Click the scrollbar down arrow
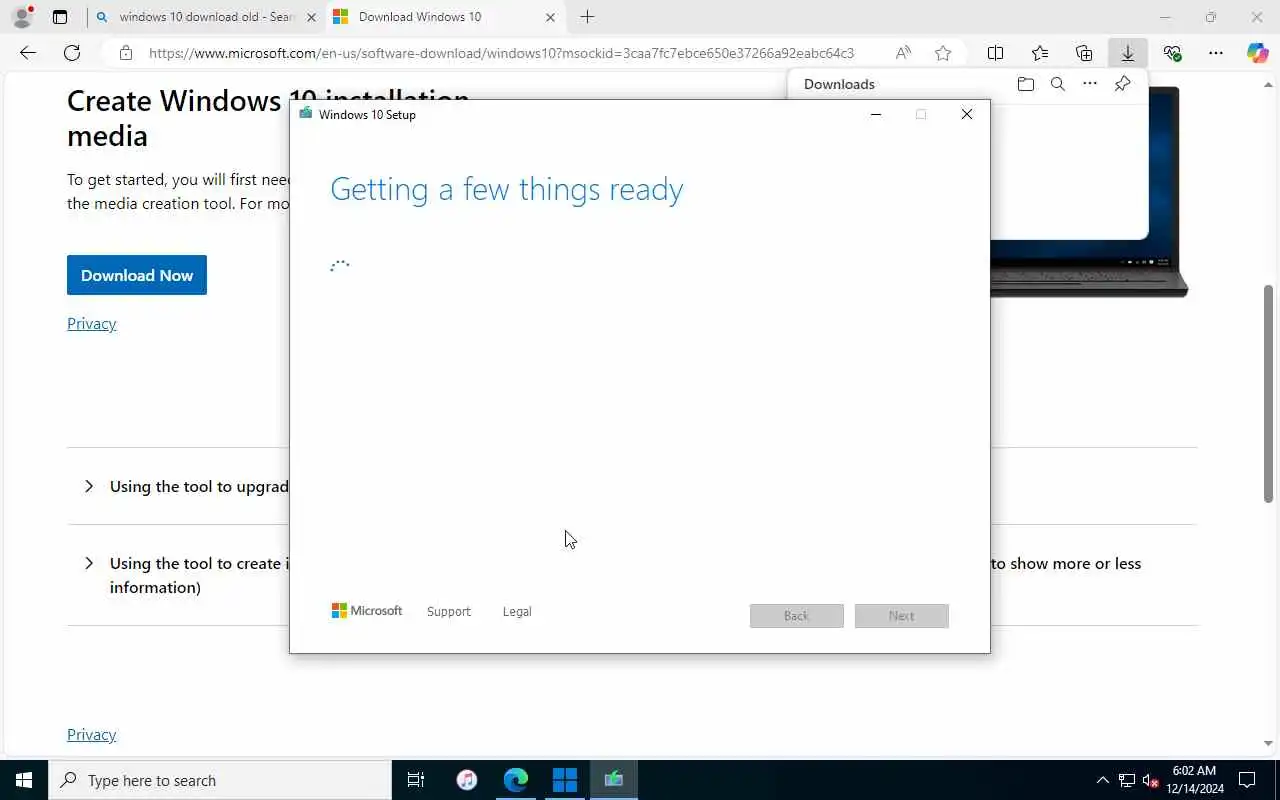The width and height of the screenshot is (1280, 800). 1268,743
